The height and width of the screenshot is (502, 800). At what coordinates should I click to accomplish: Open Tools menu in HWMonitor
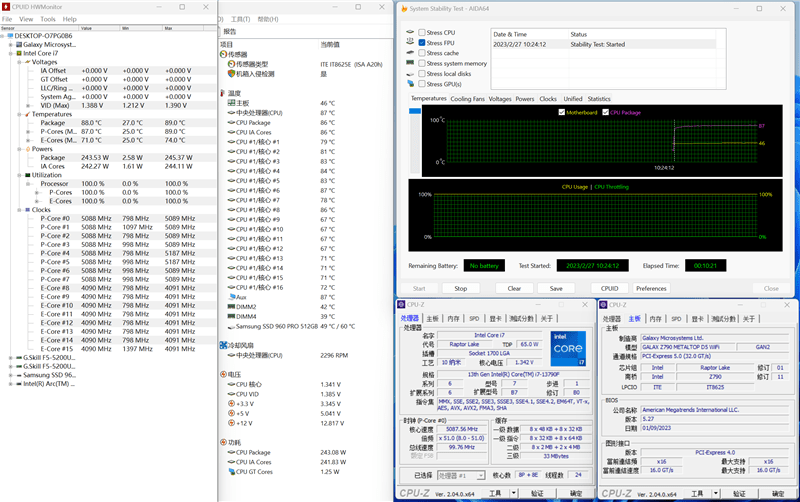tap(48, 19)
